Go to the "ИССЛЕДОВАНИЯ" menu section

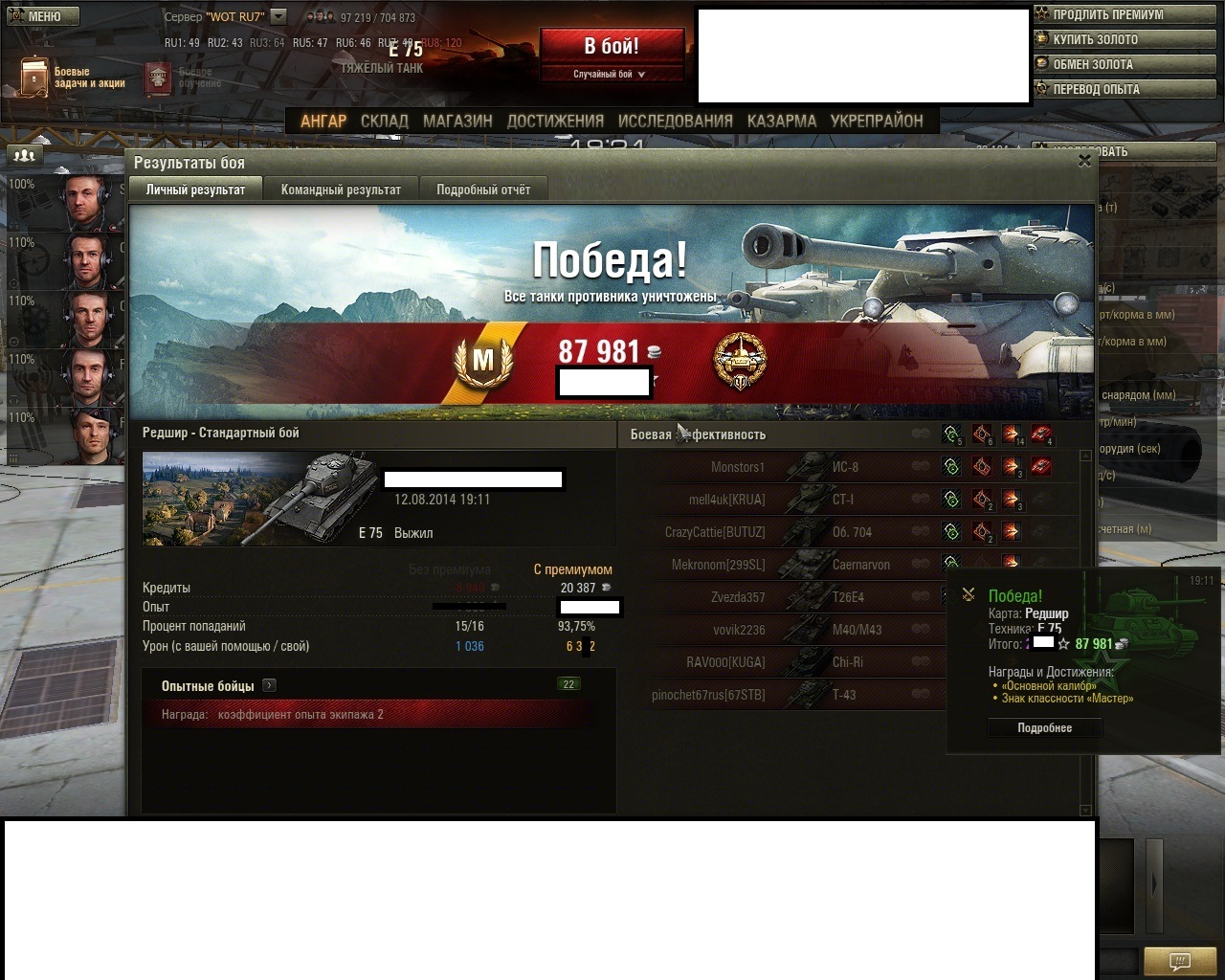[x=676, y=121]
